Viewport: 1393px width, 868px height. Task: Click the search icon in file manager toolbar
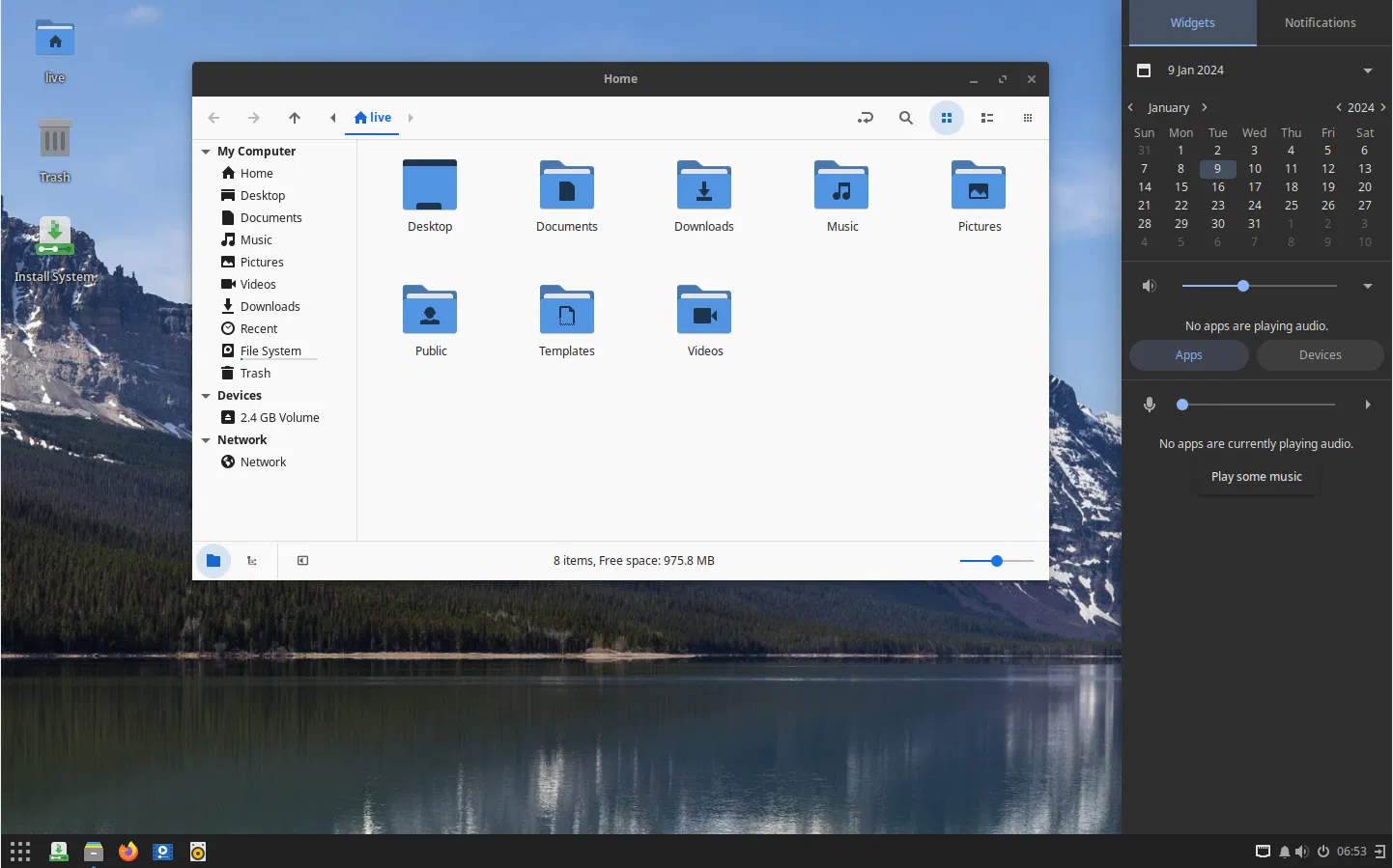(x=905, y=118)
